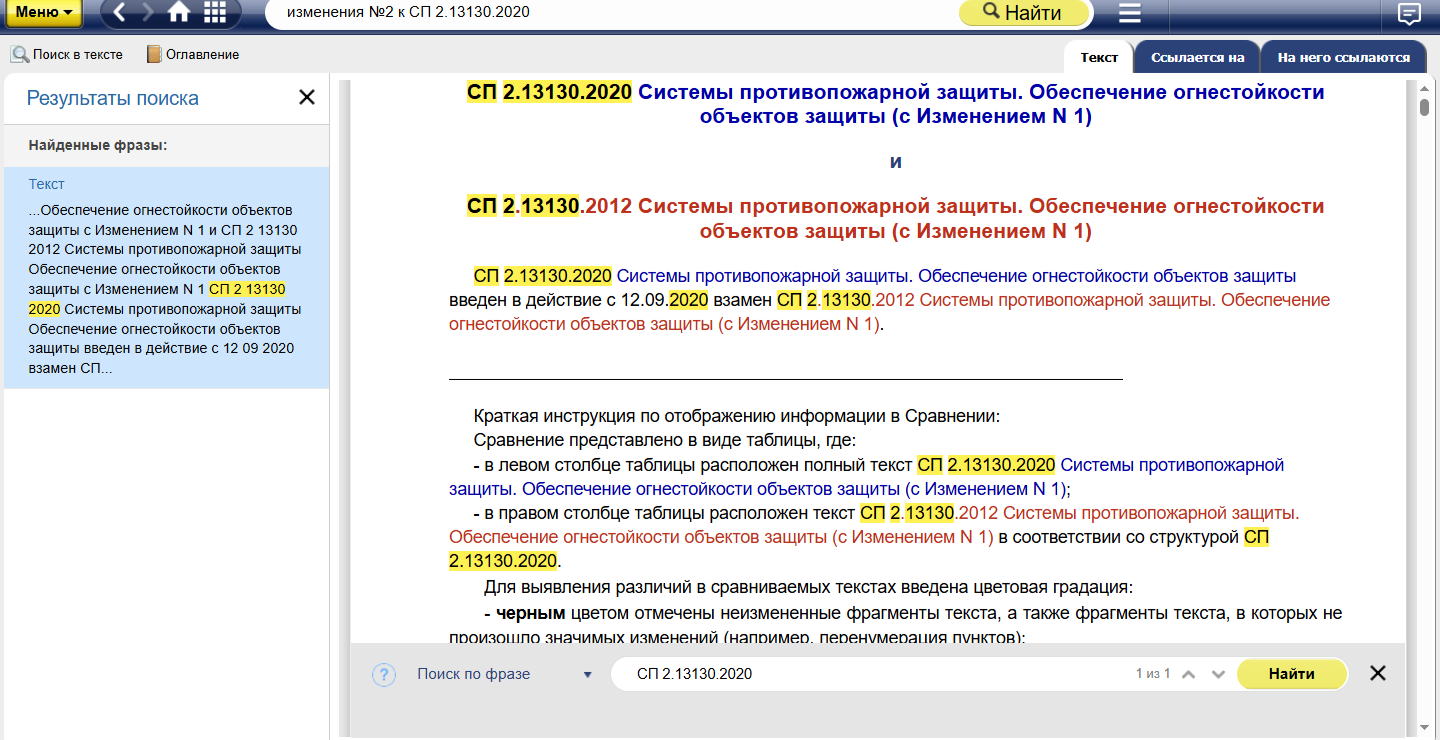Close the Результаты поиска panel

pos(307,97)
